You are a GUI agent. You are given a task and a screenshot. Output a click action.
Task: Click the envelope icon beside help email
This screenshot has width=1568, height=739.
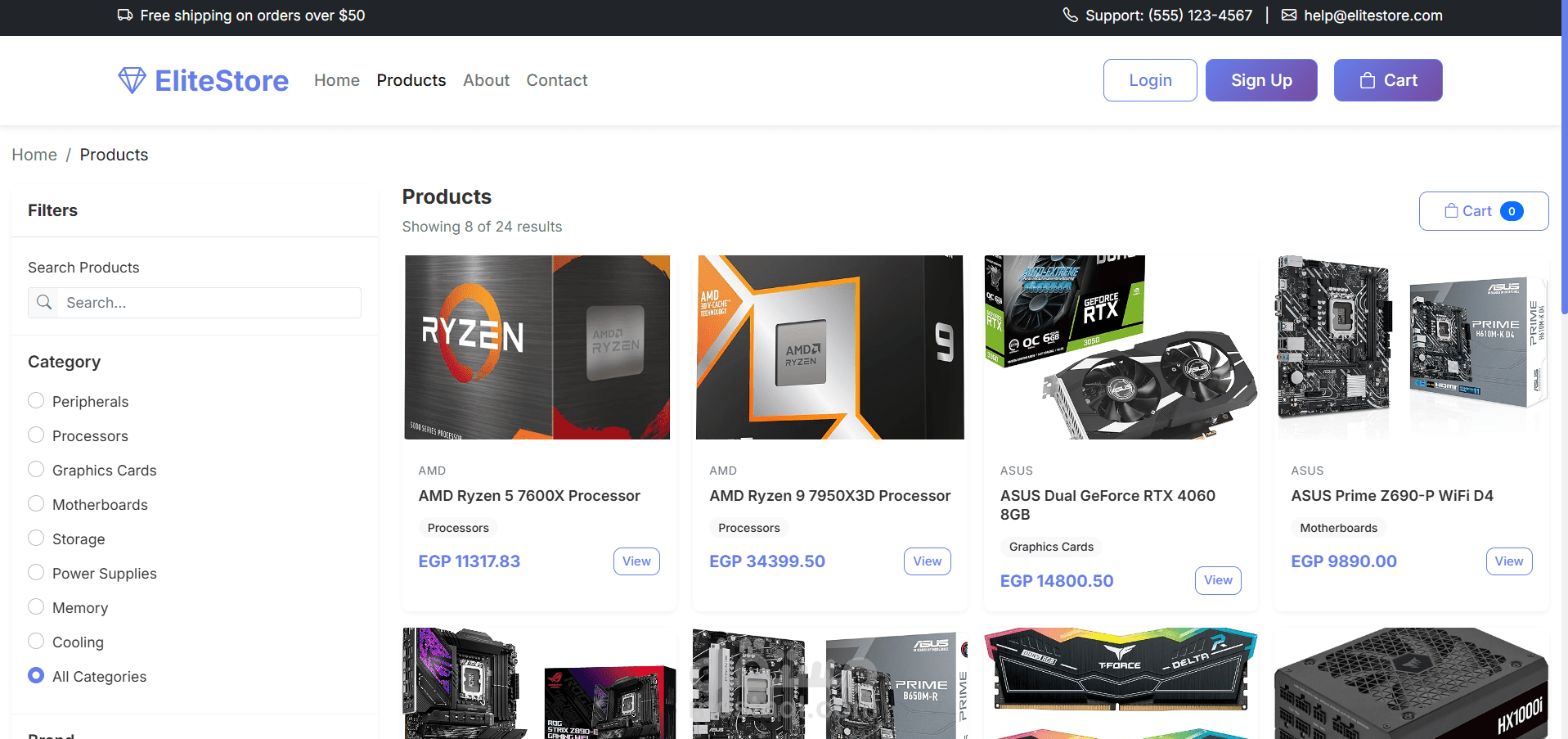click(1289, 15)
